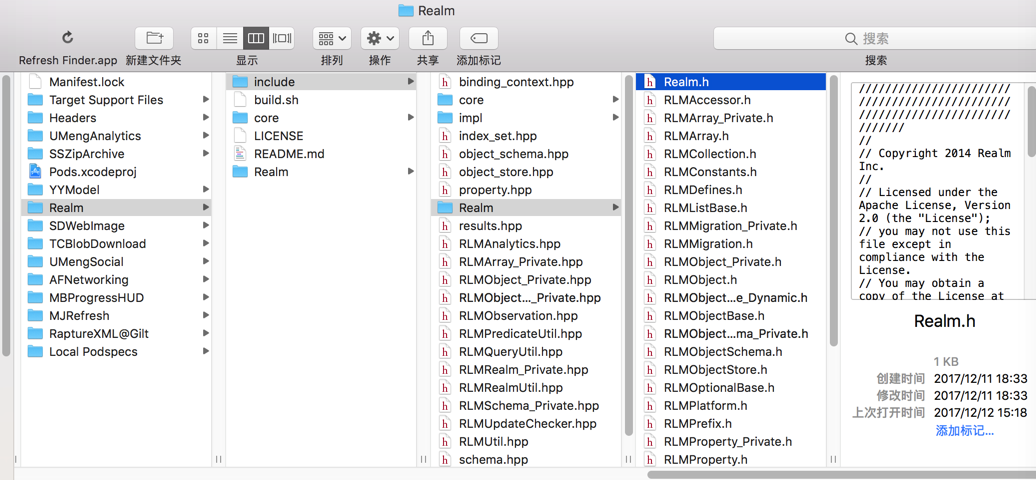
Task: Expand Target Support Files via its arrow
Action: [206, 100]
